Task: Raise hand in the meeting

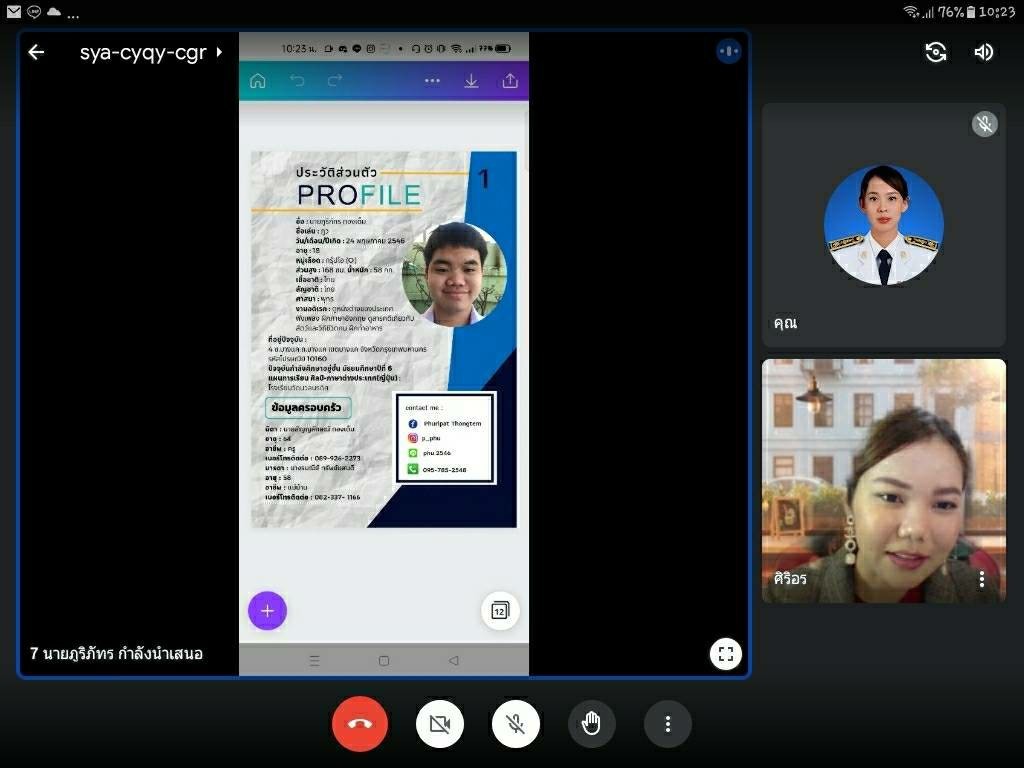Action: coord(592,724)
